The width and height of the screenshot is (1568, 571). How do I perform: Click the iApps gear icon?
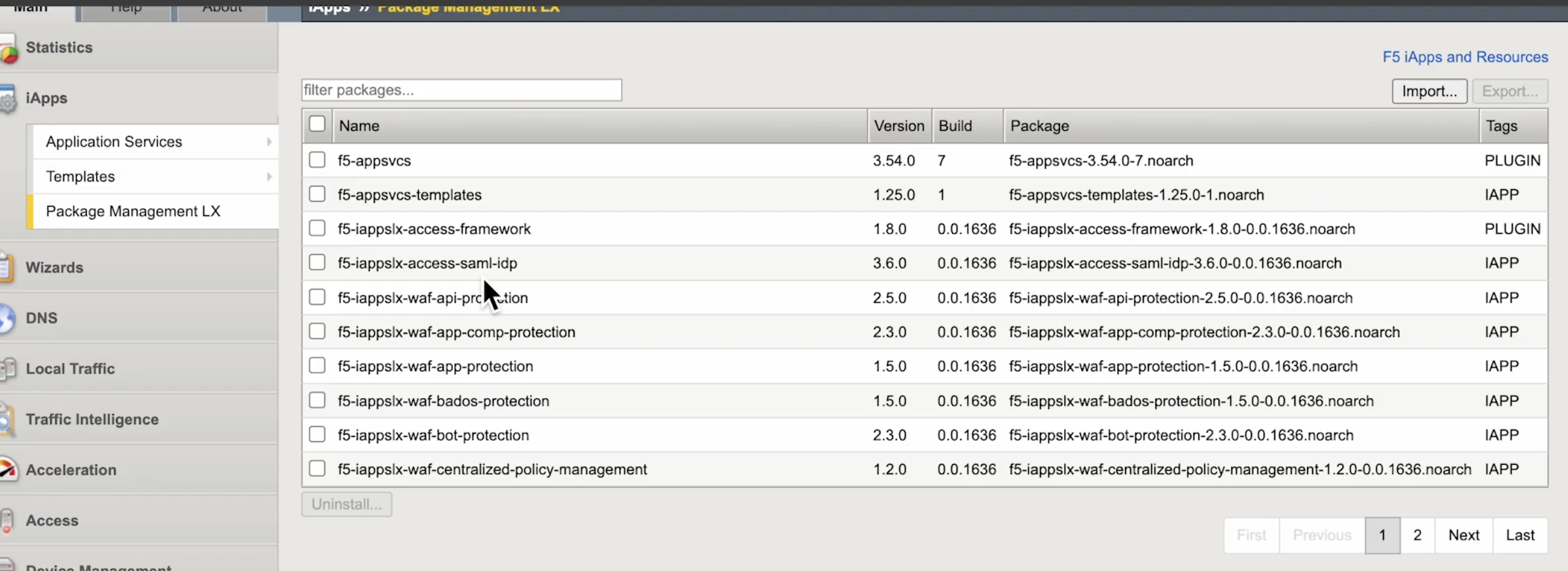tap(8, 100)
